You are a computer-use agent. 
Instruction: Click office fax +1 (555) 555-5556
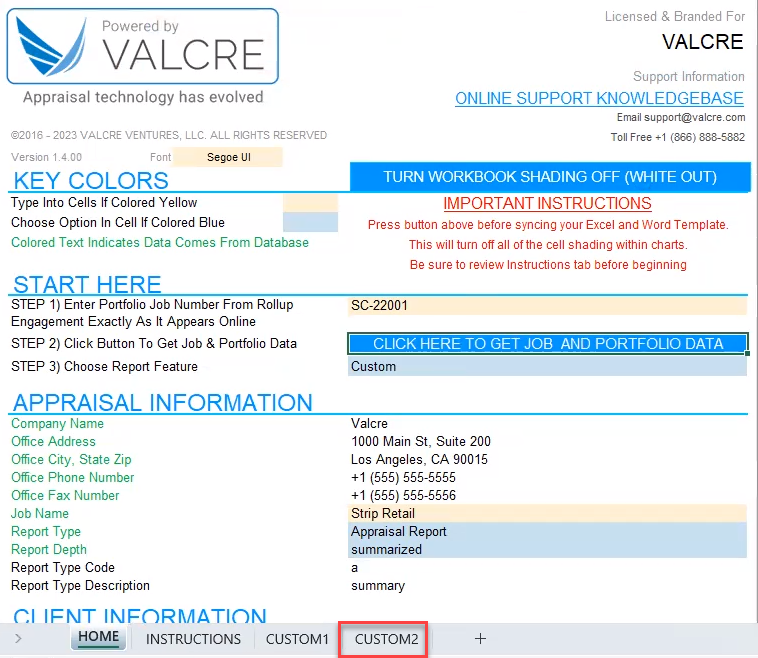(403, 496)
